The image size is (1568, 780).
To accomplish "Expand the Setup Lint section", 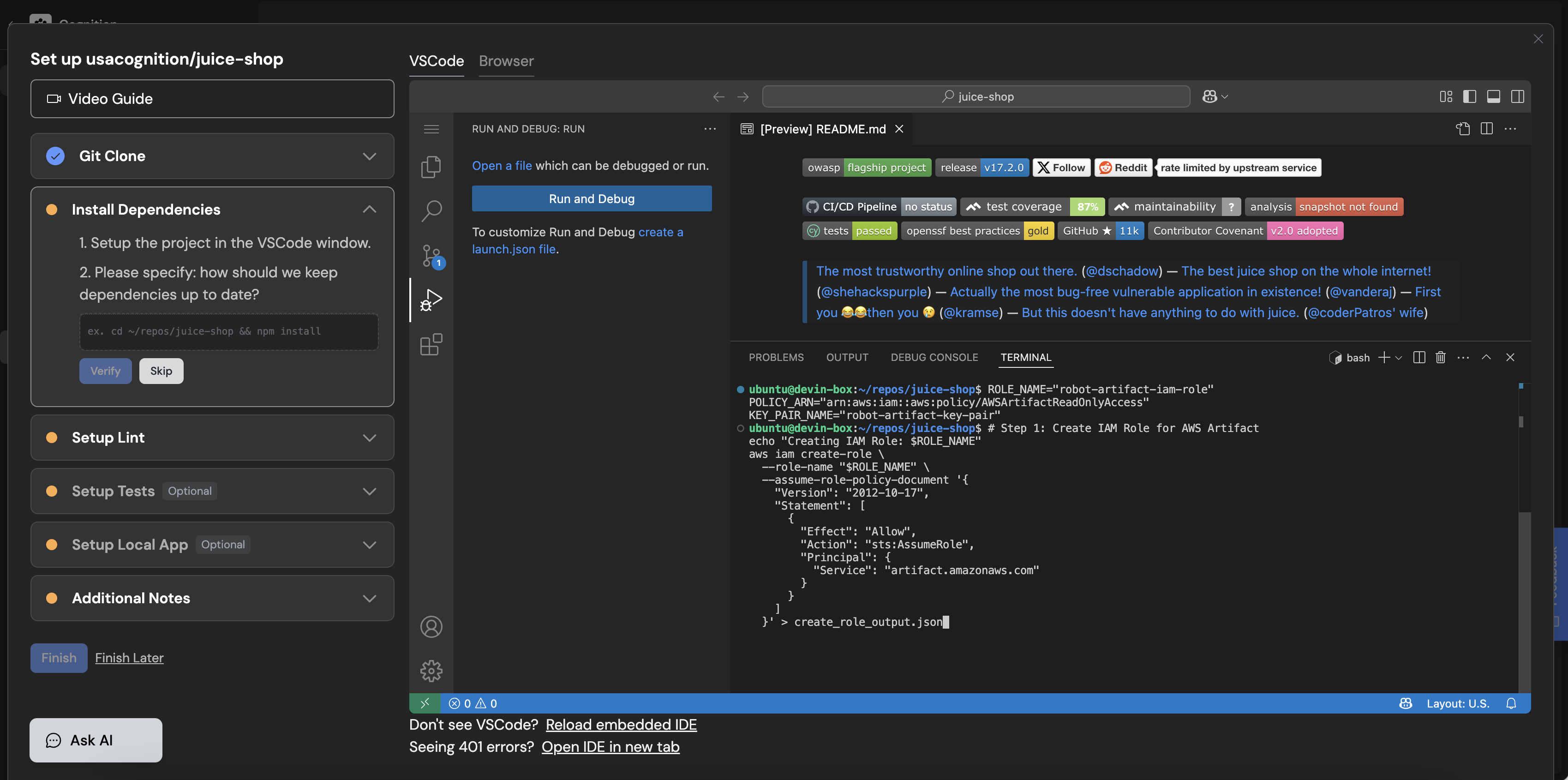I will coord(369,438).
